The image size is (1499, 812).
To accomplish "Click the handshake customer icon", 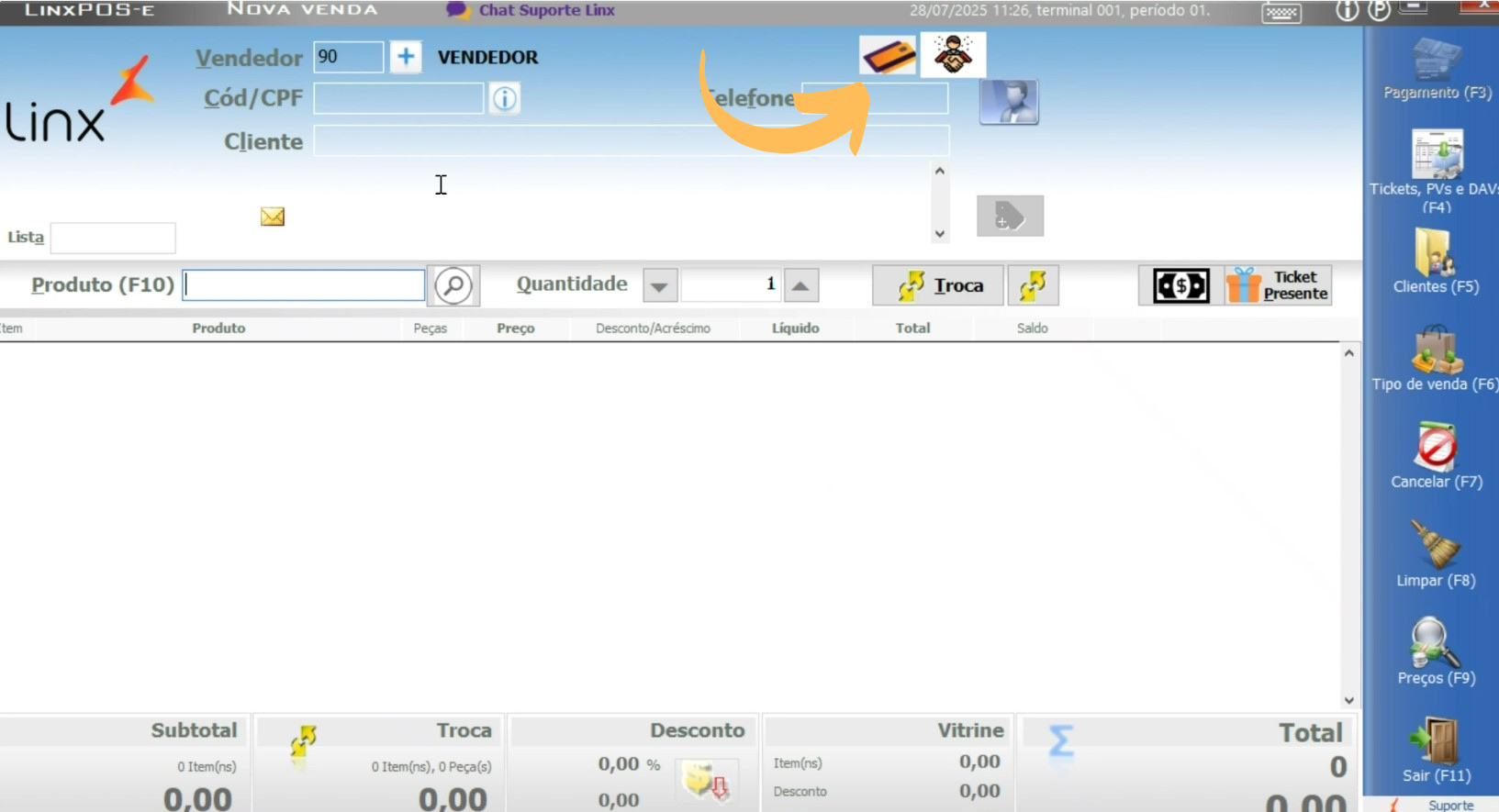I will [954, 55].
